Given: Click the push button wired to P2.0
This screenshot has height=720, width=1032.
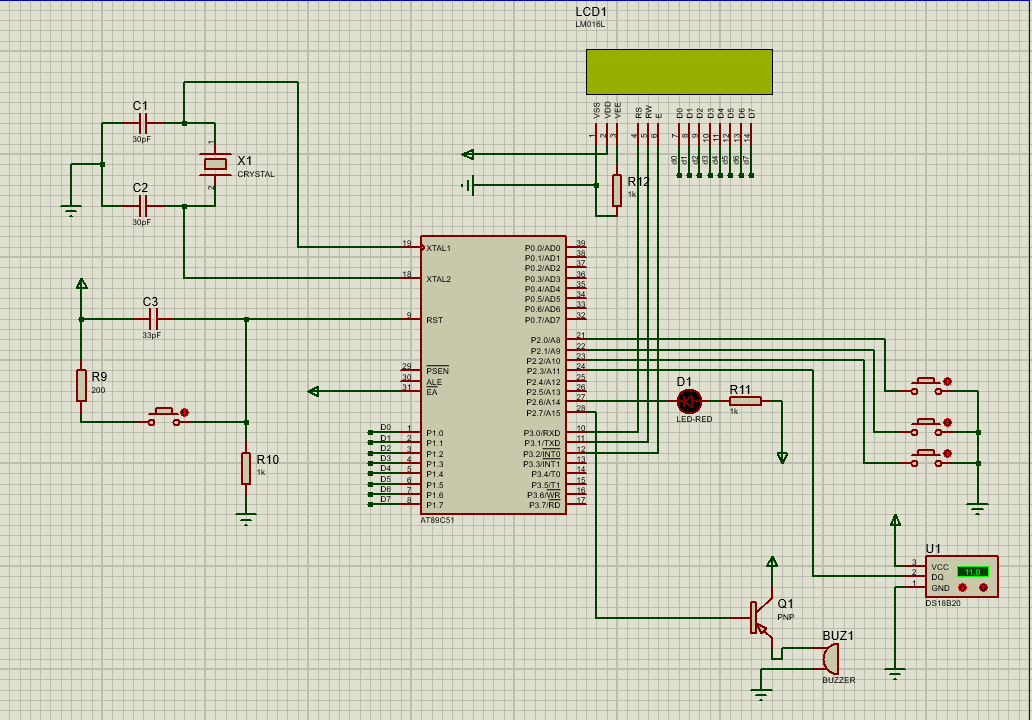Looking at the screenshot, I should point(927,386).
